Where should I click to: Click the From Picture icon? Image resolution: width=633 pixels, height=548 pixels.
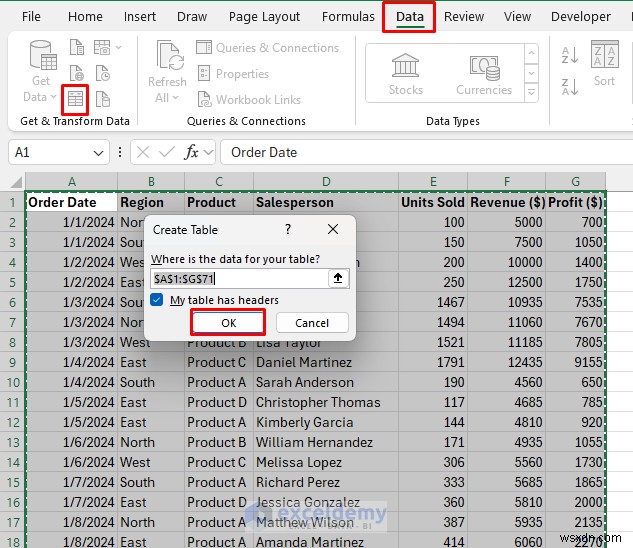point(102,47)
